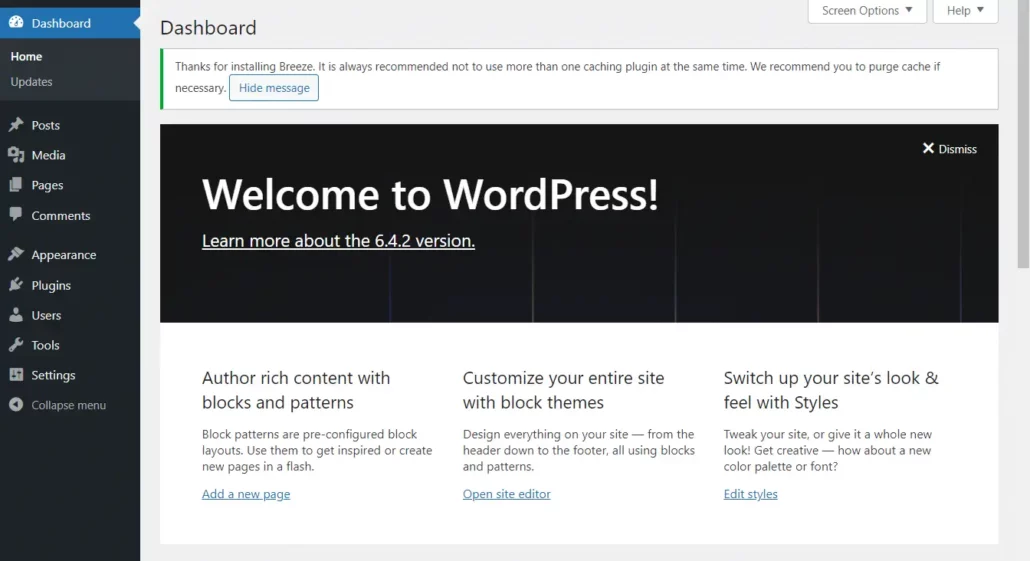
Task: Click the Posts pushpin icon
Action: pos(16,125)
